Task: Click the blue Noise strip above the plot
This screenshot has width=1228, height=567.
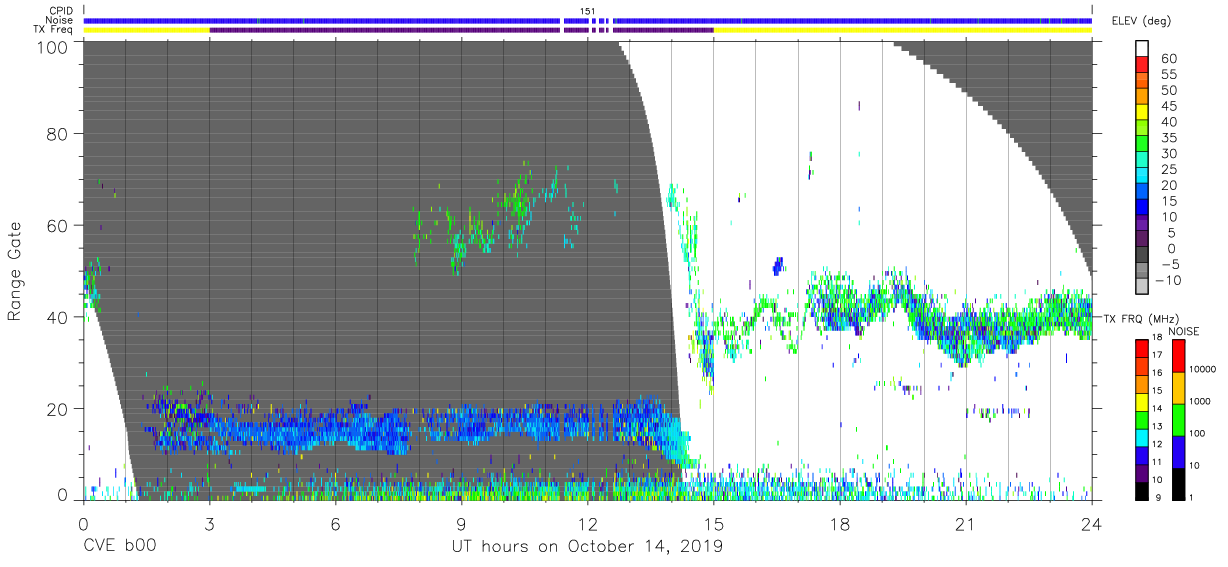Action: point(588,20)
